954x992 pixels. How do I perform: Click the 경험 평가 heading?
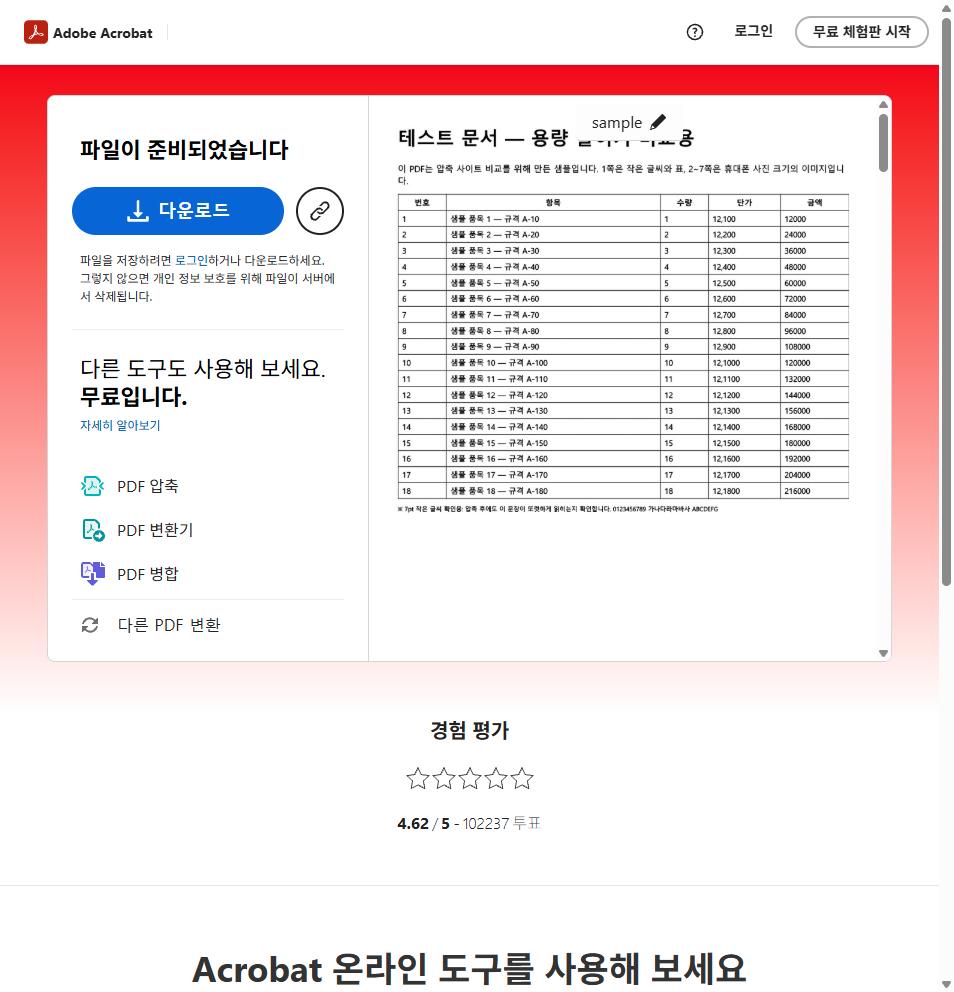tap(469, 730)
